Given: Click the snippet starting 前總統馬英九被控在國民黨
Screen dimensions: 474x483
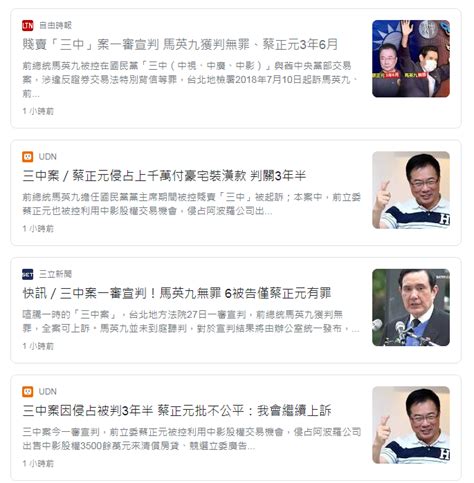Looking at the screenshot, I should (x=190, y=80).
